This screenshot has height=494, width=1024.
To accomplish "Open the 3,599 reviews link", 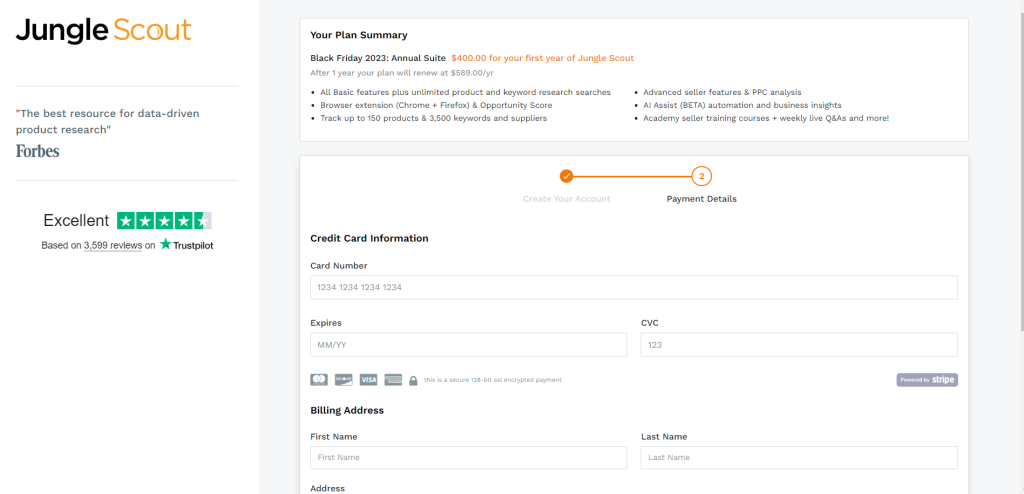I will pos(113,246).
